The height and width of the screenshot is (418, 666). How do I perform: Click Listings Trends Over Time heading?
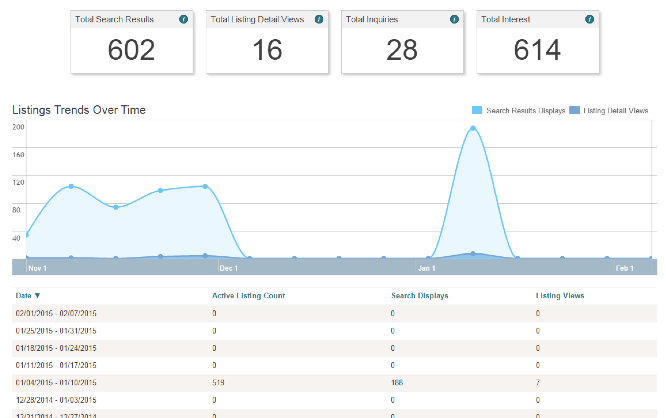79,110
